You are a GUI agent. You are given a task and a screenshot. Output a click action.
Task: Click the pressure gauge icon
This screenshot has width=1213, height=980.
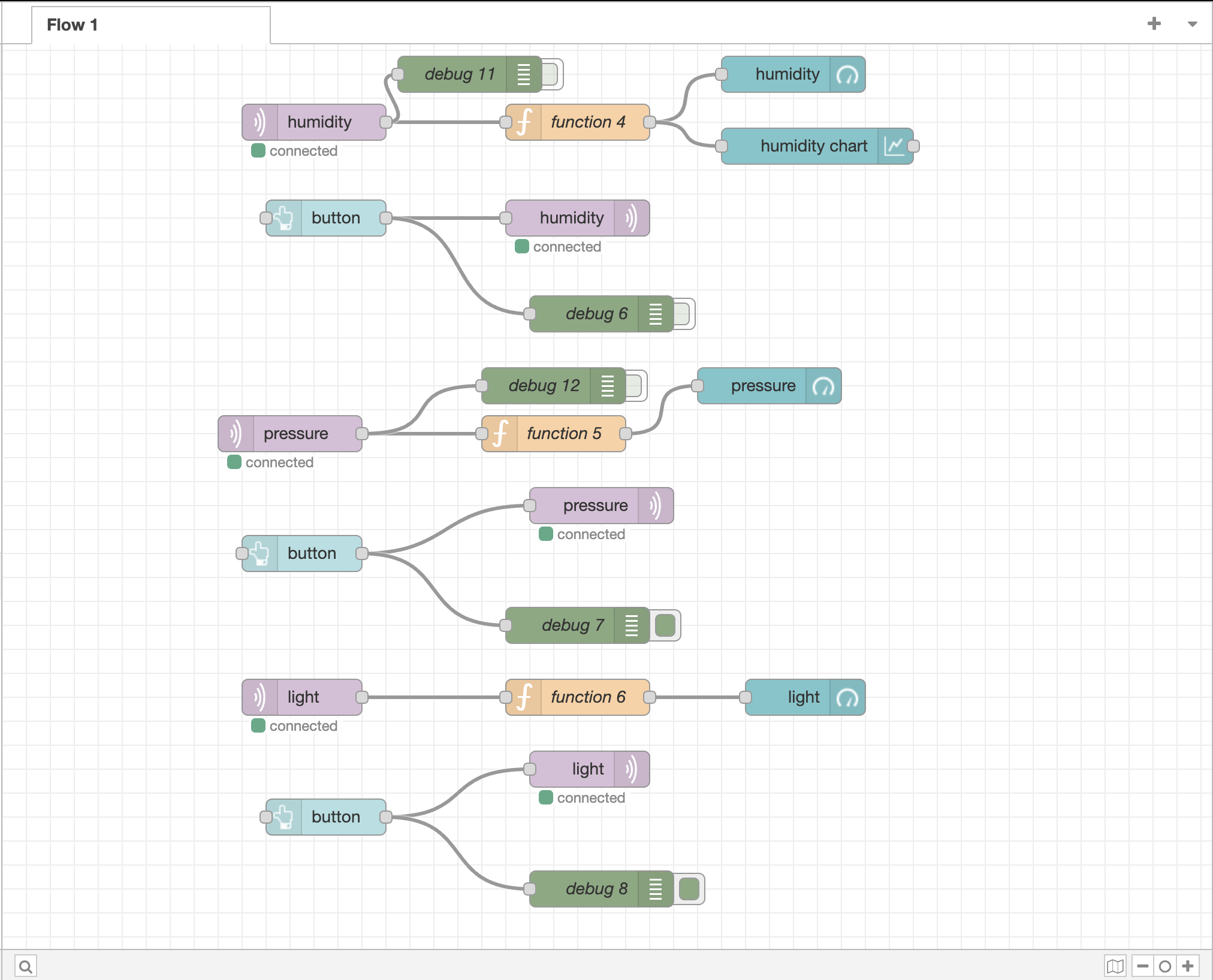(823, 386)
